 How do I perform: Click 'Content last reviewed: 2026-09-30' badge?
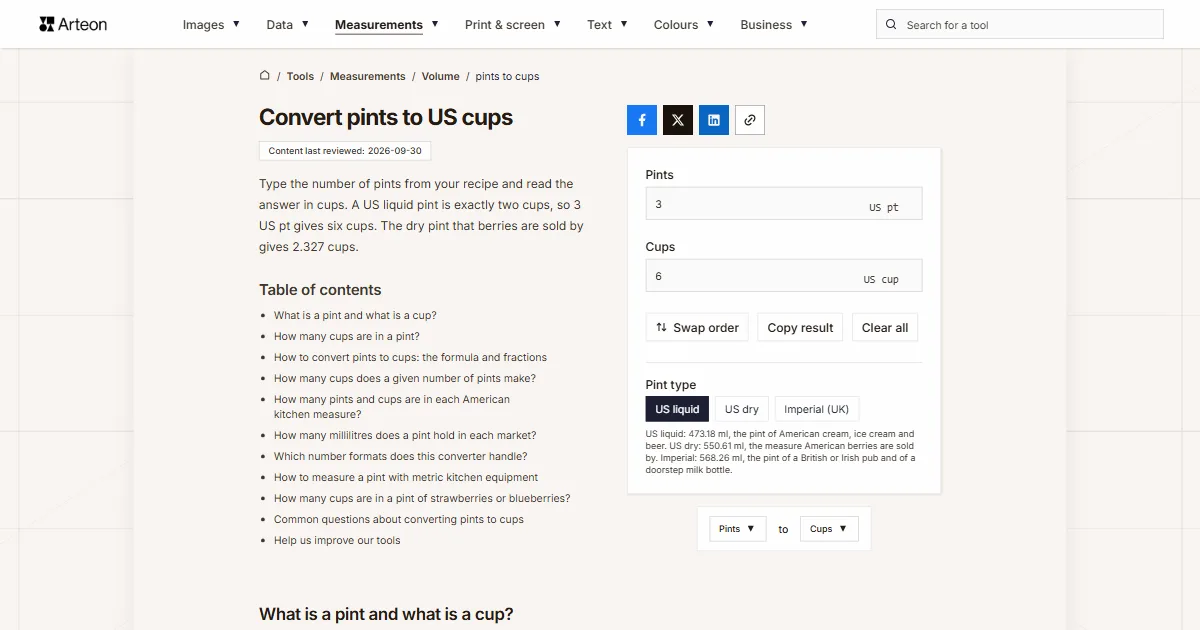(x=345, y=151)
